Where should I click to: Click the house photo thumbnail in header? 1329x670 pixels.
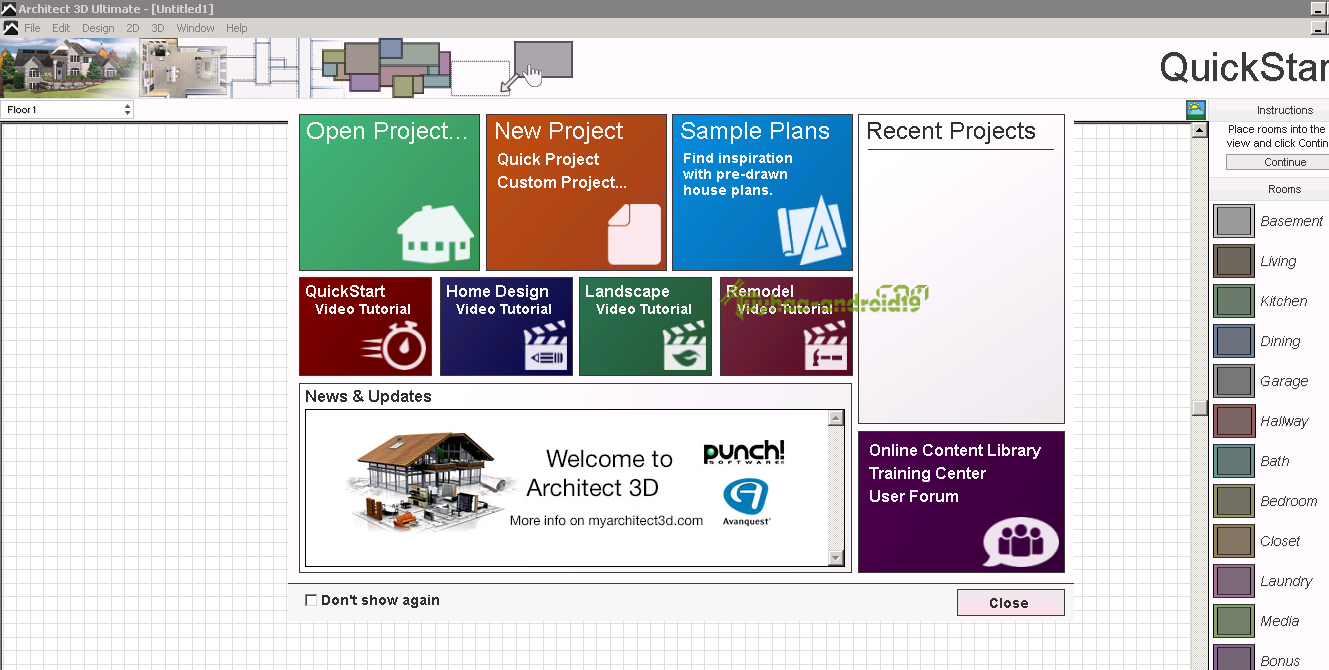pyautogui.click(x=67, y=68)
